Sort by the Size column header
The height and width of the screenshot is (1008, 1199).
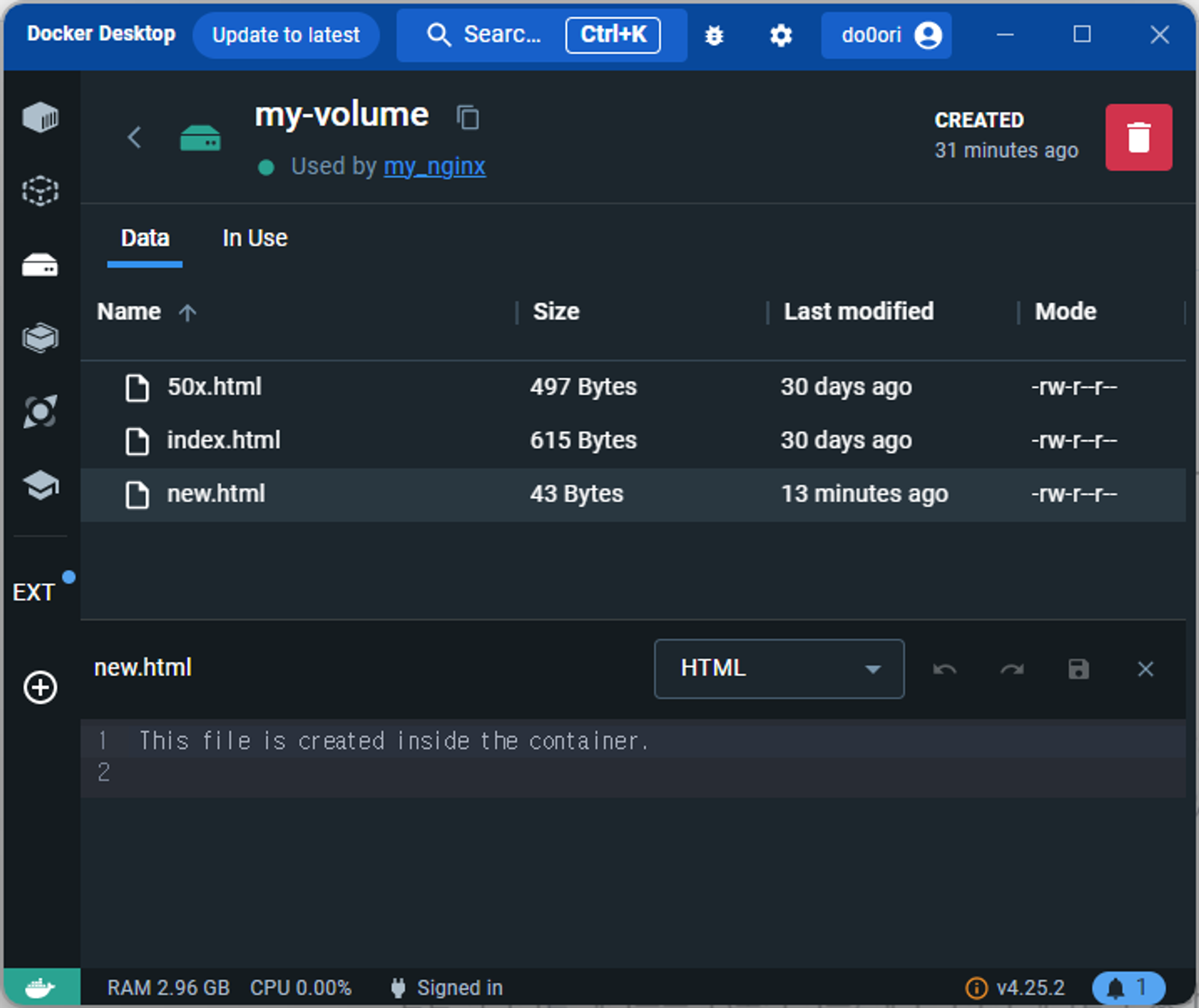pyautogui.click(x=556, y=312)
